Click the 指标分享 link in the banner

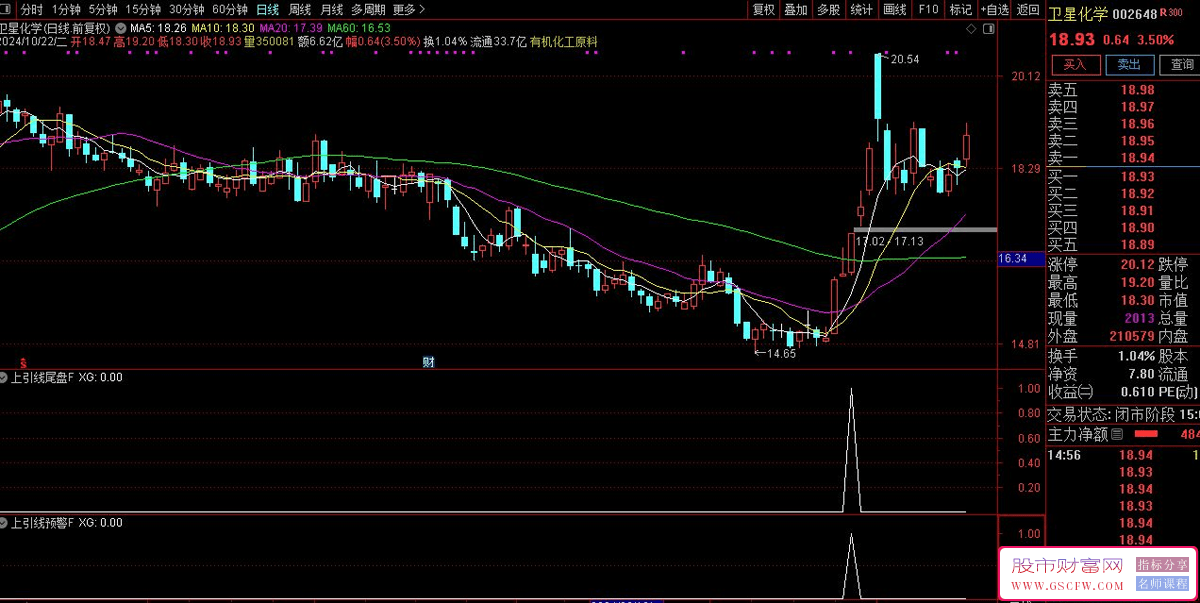point(1162,565)
